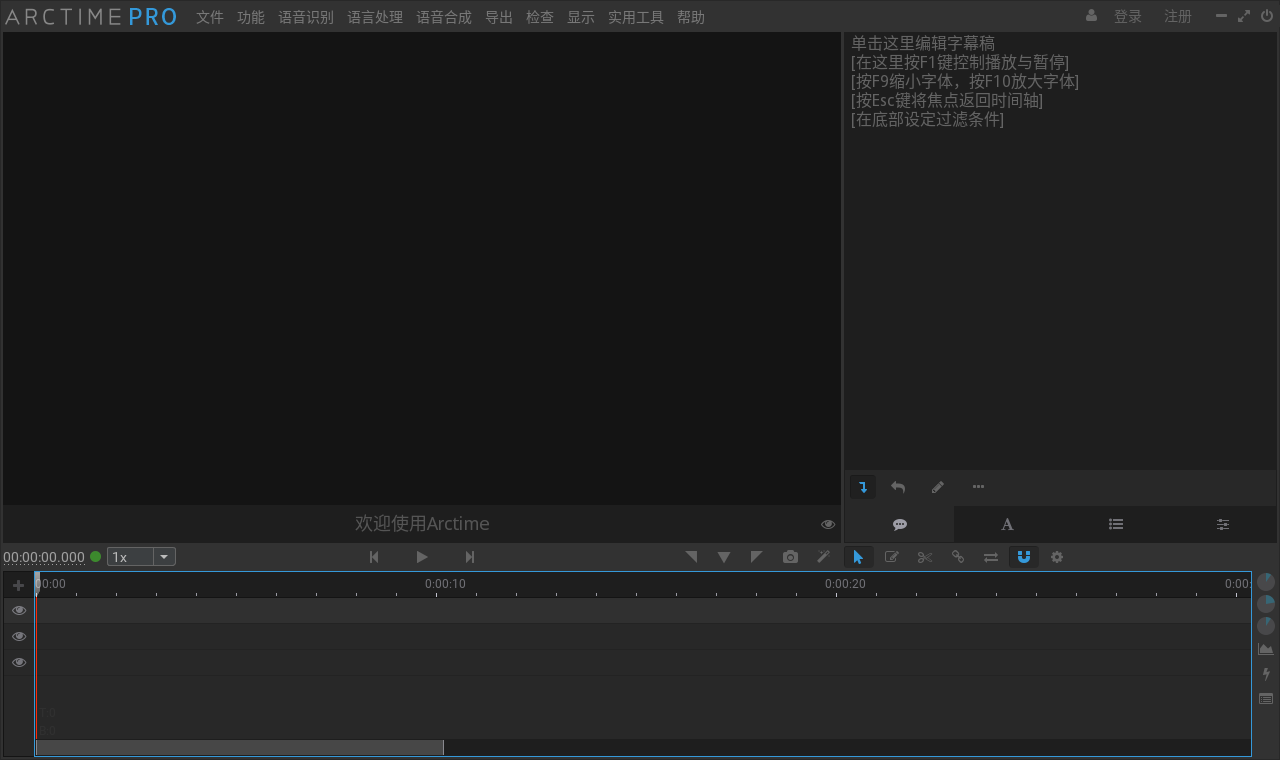The height and width of the screenshot is (760, 1280).
Task: Adjust the top round knob beside timeline
Action: tap(1266, 581)
